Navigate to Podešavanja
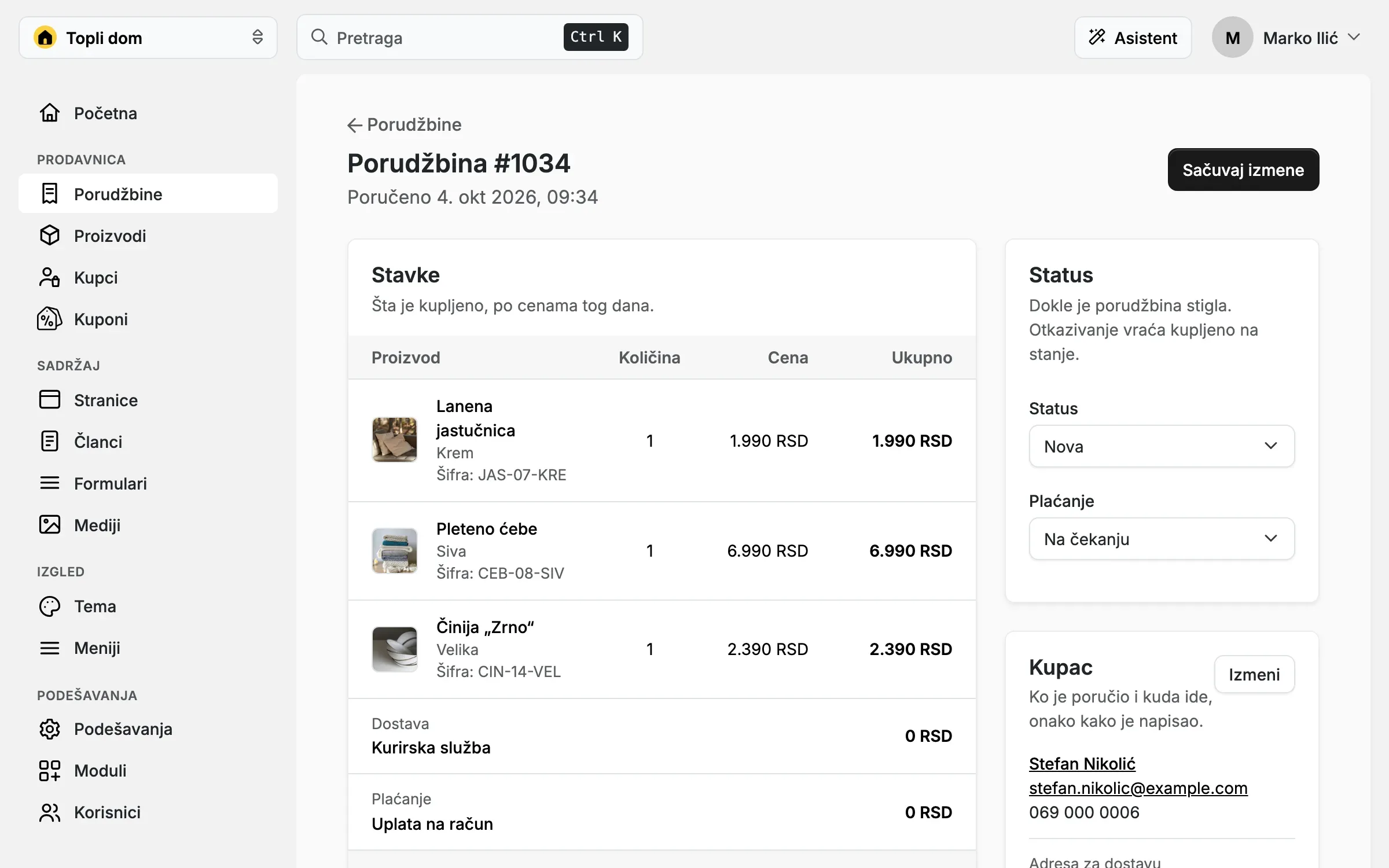This screenshot has height=868, width=1389. [x=148, y=729]
